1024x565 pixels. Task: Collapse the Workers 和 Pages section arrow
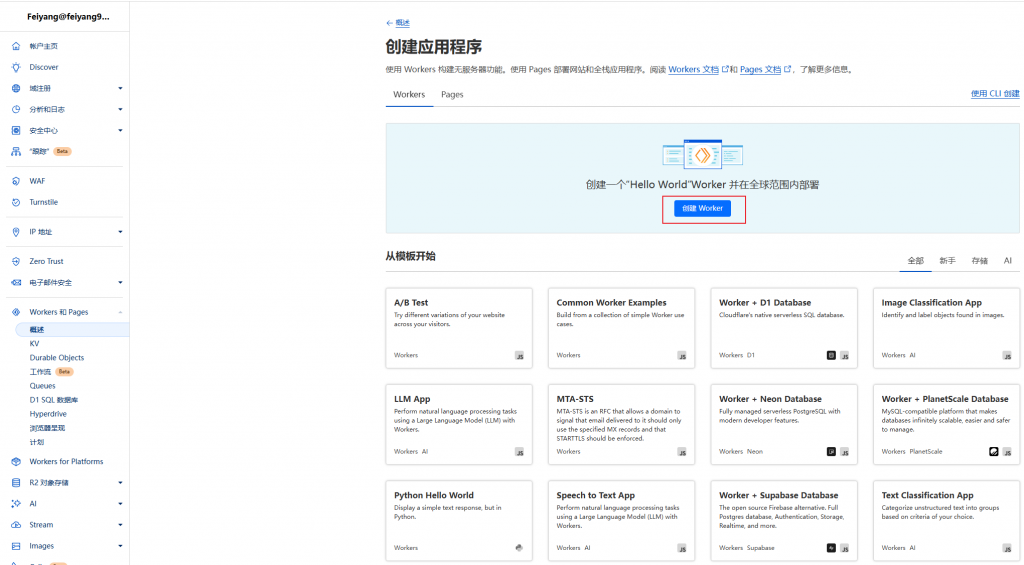point(120,312)
